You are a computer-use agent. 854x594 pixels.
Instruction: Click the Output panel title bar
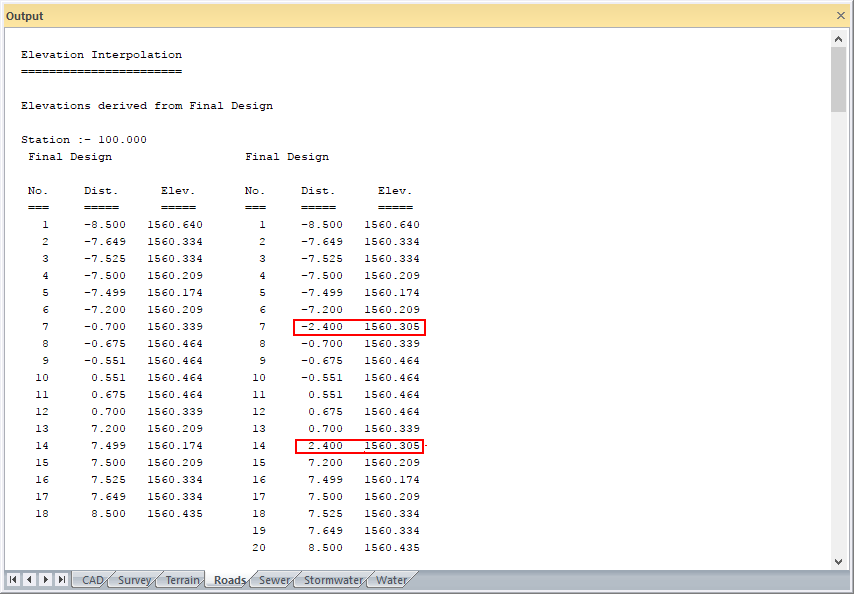click(x=400, y=16)
